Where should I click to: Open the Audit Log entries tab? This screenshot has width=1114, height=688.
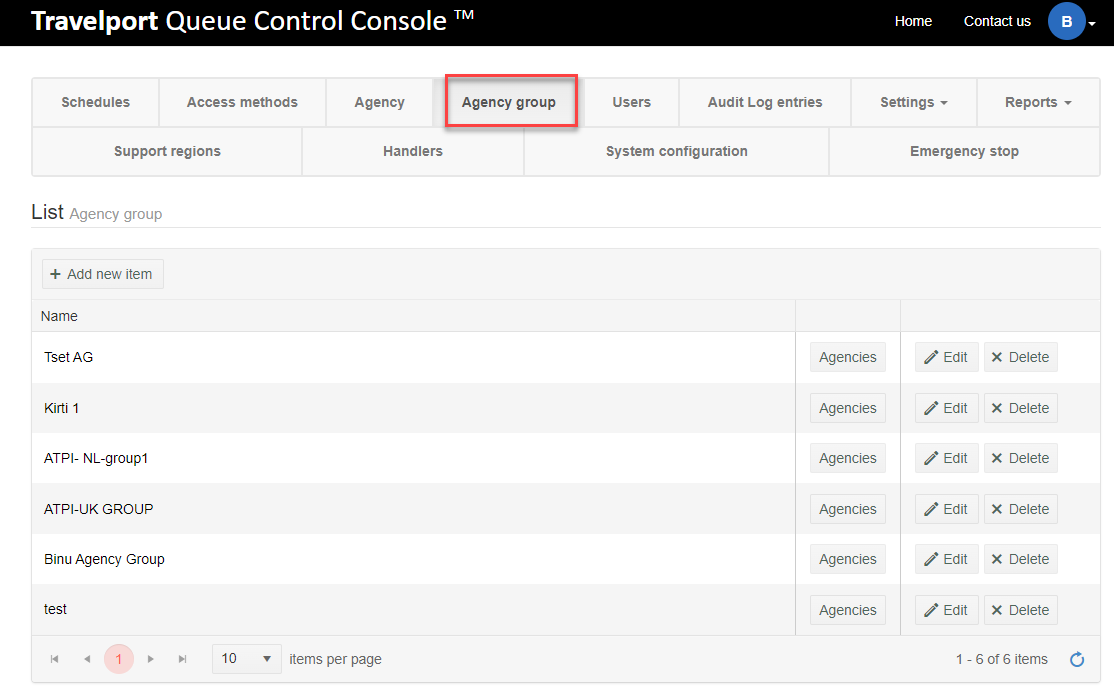[765, 102]
